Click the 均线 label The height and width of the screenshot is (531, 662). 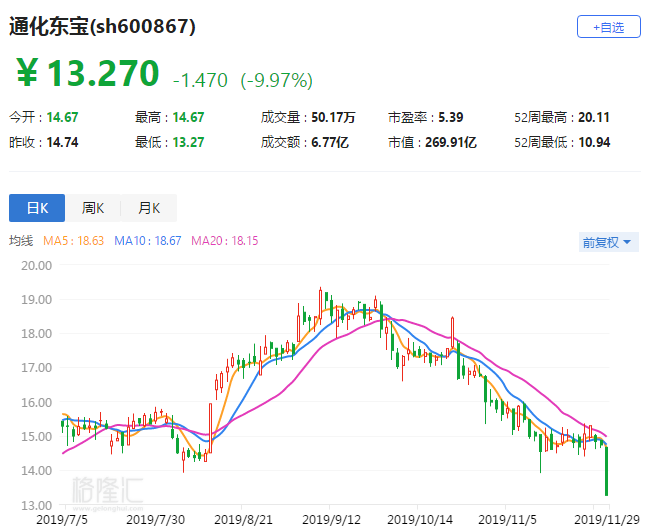click(21, 241)
